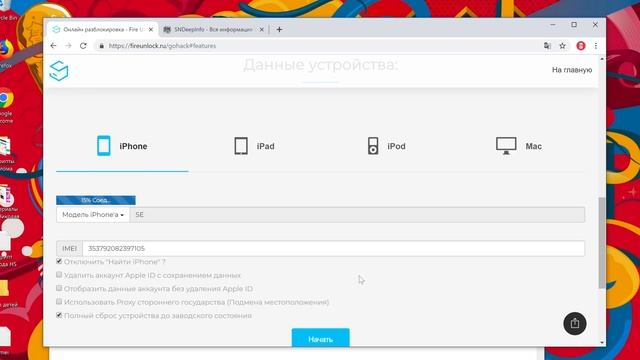Click the scrollbar up arrow

click(602, 59)
